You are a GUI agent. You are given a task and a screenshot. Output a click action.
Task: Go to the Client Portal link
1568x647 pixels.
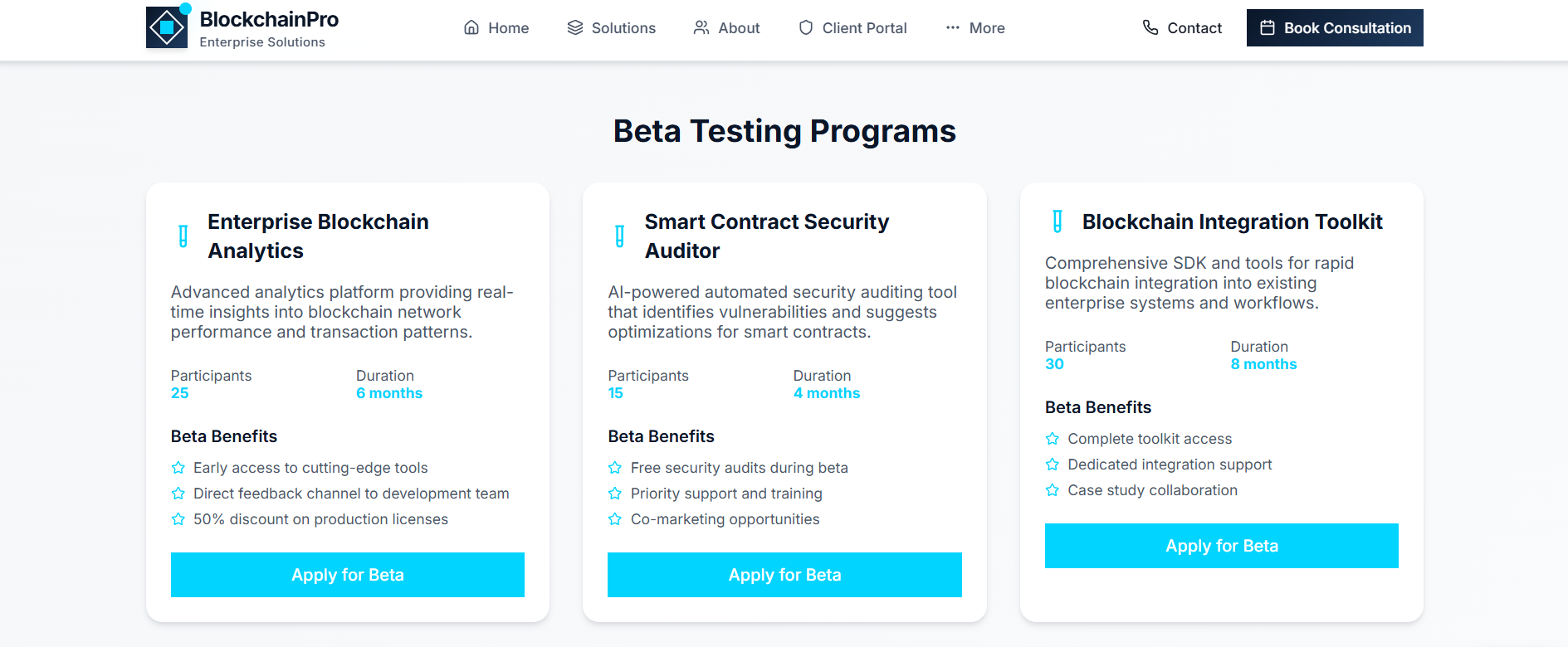coord(852,27)
